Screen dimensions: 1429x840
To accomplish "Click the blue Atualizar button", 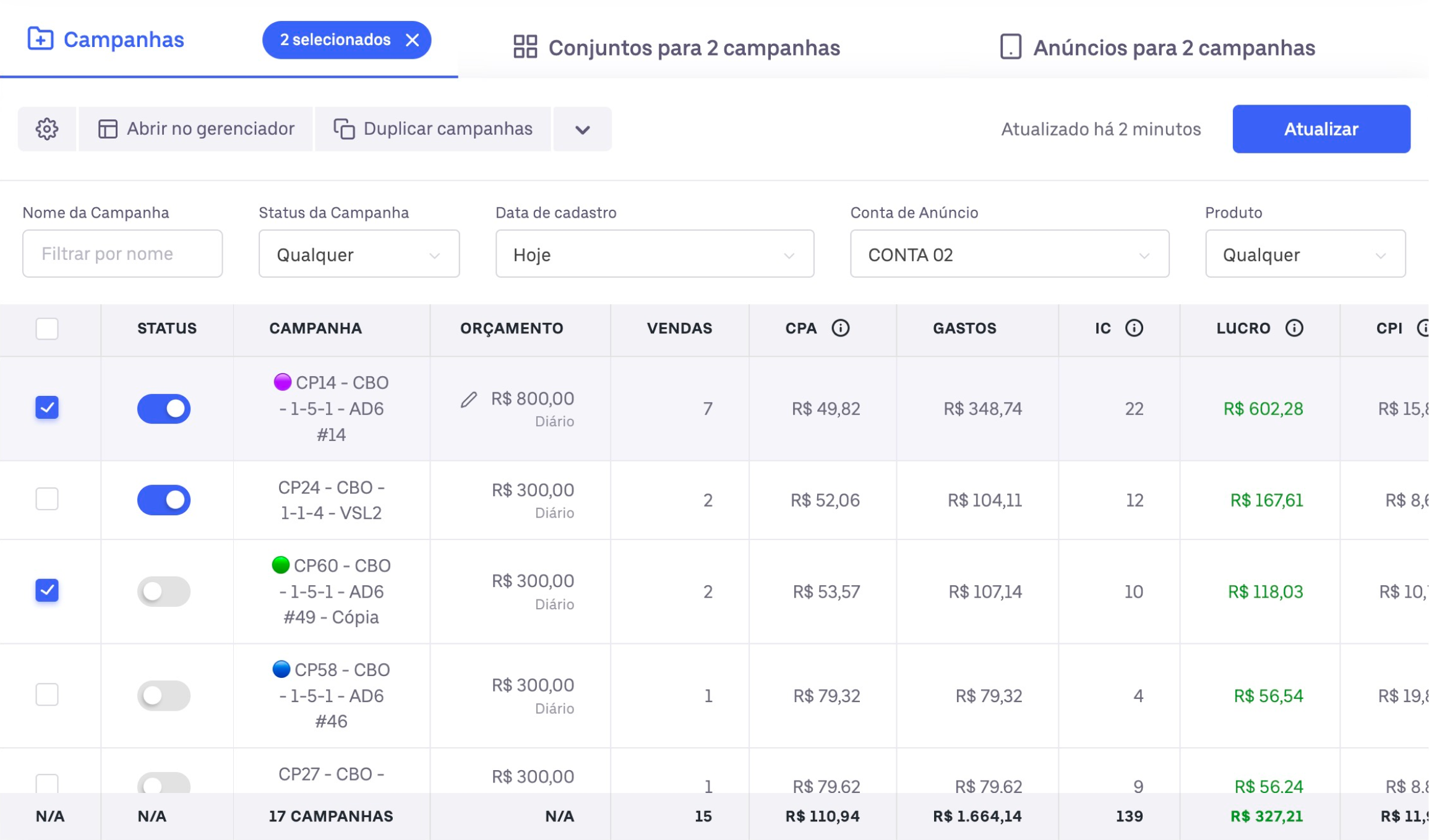I will coord(1321,129).
